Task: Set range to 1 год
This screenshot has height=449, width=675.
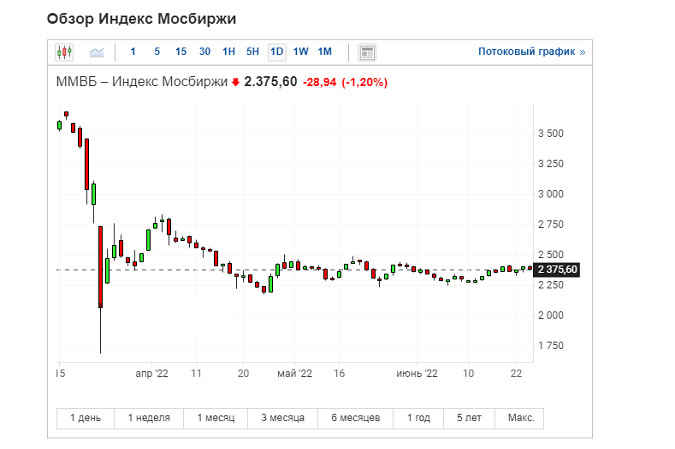Action: pyautogui.click(x=418, y=418)
